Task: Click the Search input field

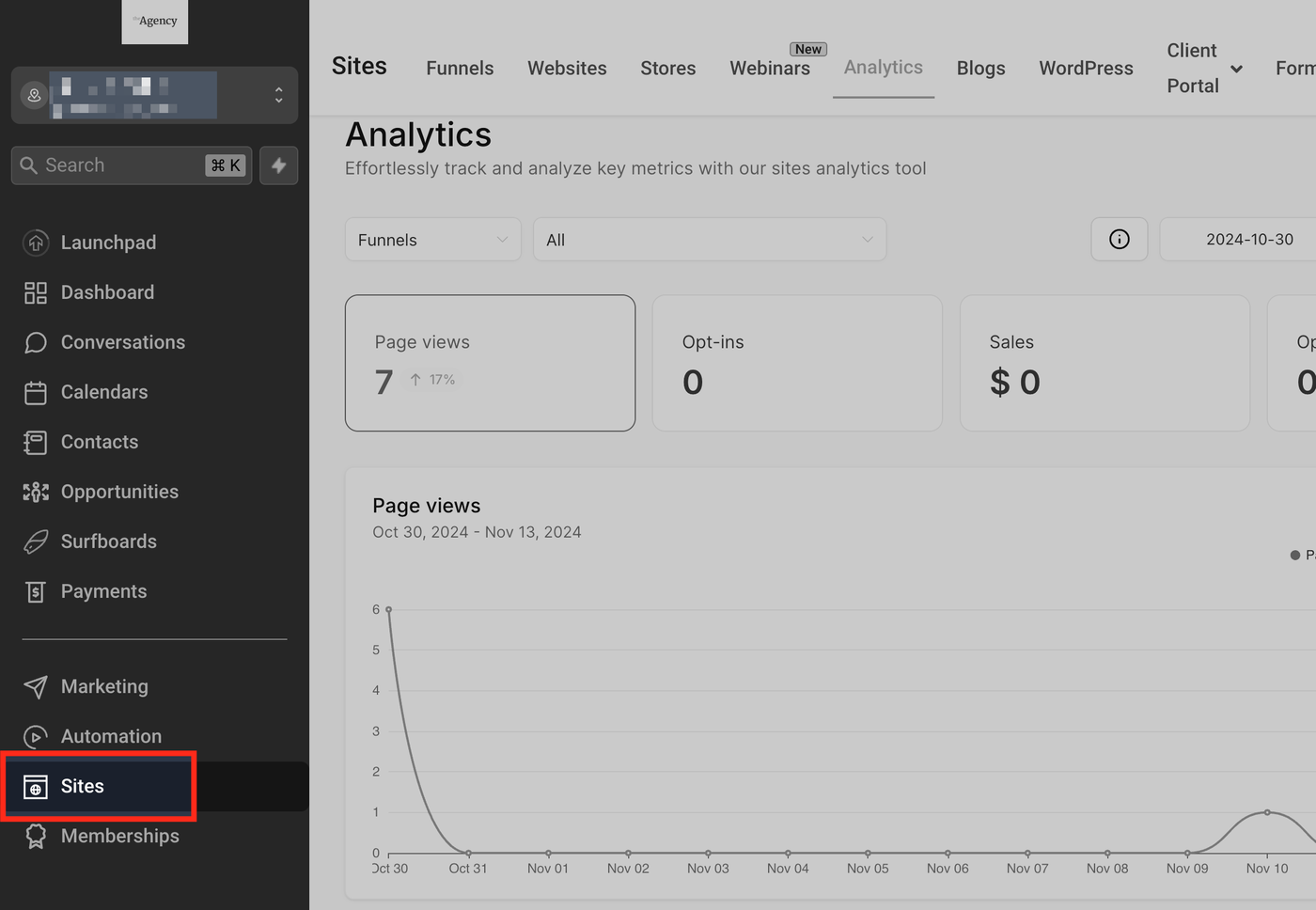Action: click(x=122, y=165)
